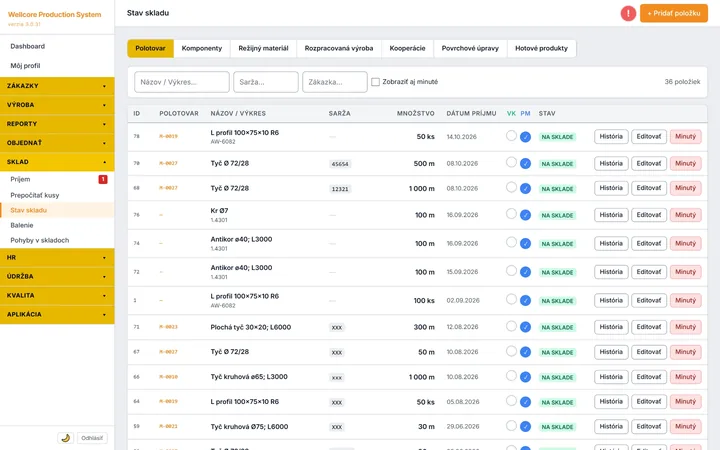
Task: Toggle PM checkmark for Tyč kruhová ø65 row
Action: click(x=525, y=377)
